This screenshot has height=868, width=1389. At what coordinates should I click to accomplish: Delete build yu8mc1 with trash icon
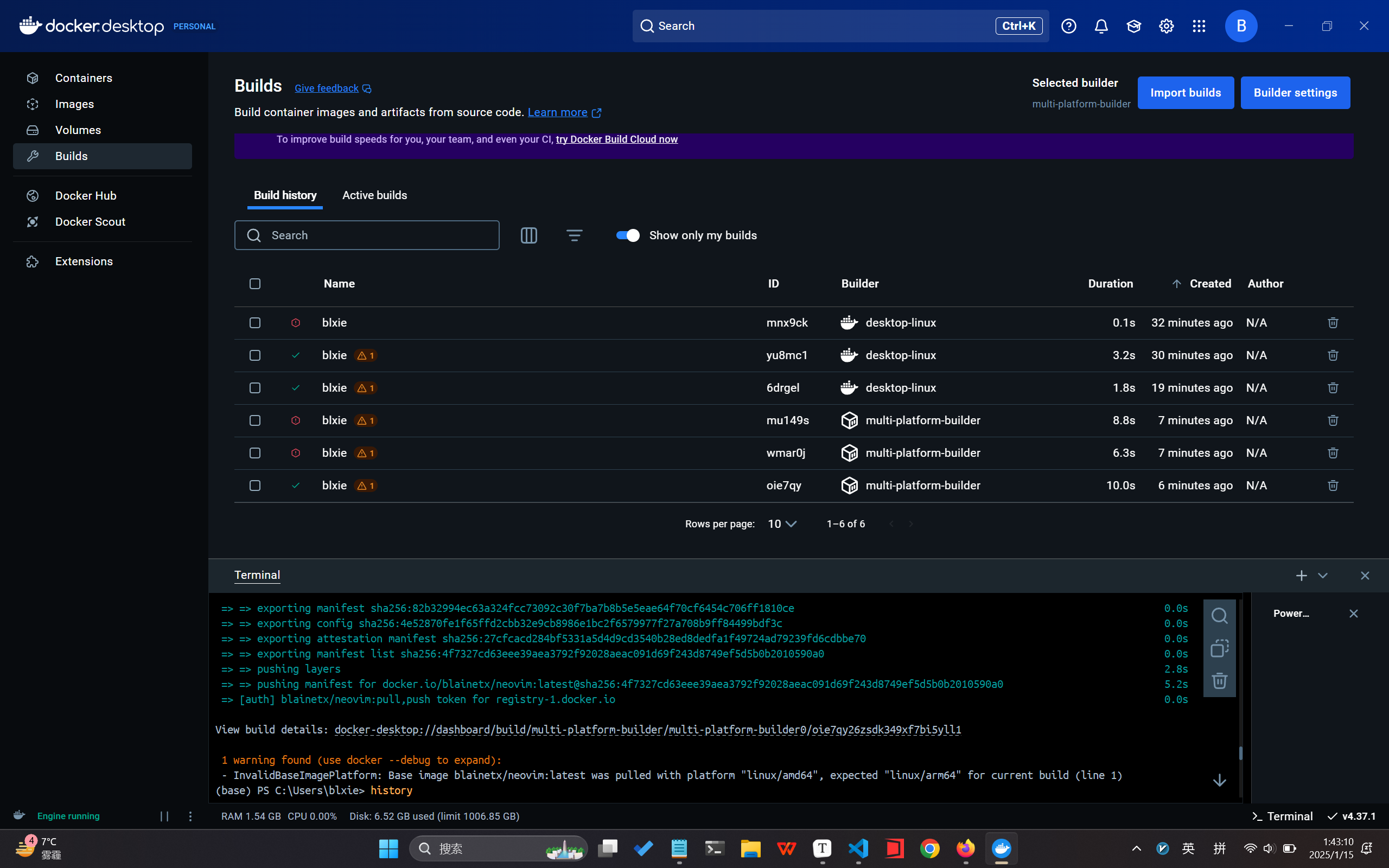[x=1333, y=355]
